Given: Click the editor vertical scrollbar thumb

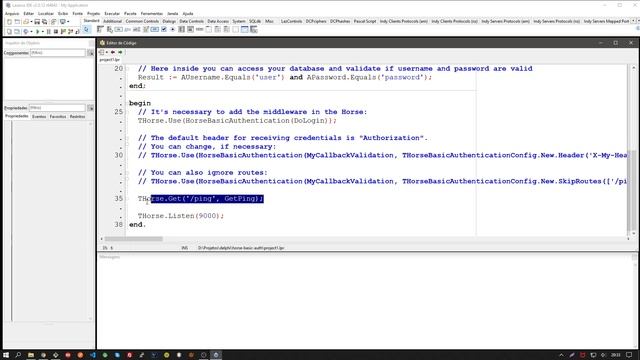Looking at the screenshot, I should coord(633,190).
